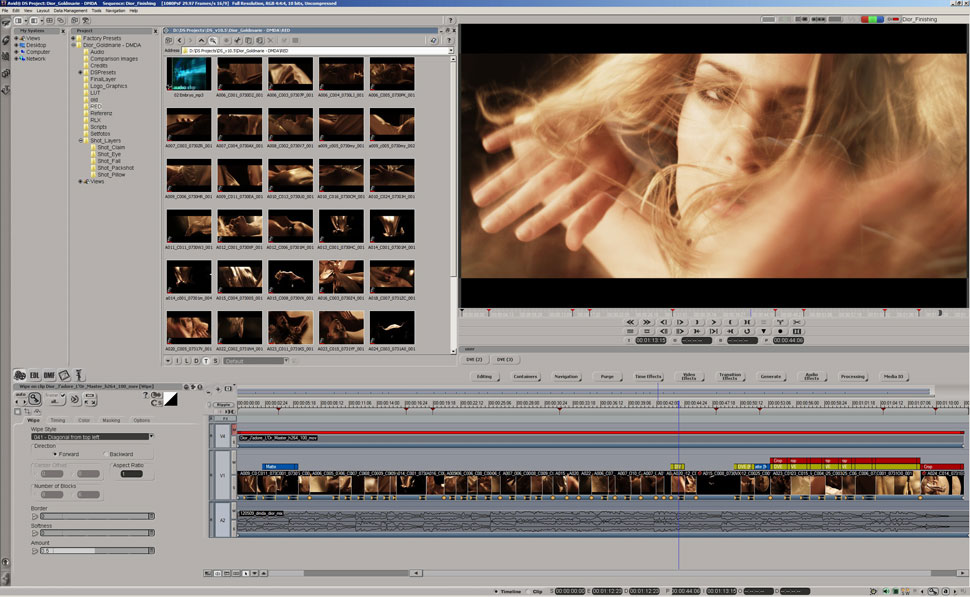Screen dimensions: 970x597
Task: Collapse the Shot_Layers folder in the Project tree
Action: coord(81,141)
